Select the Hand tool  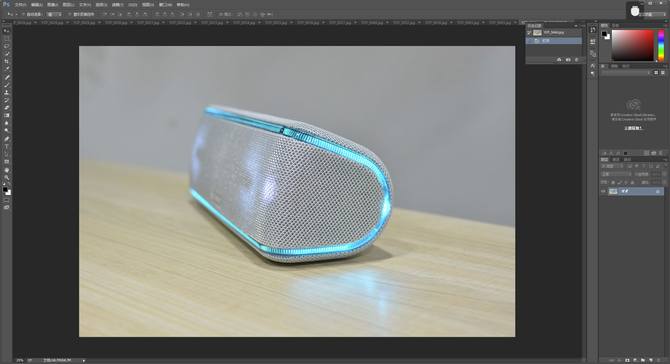(6, 170)
